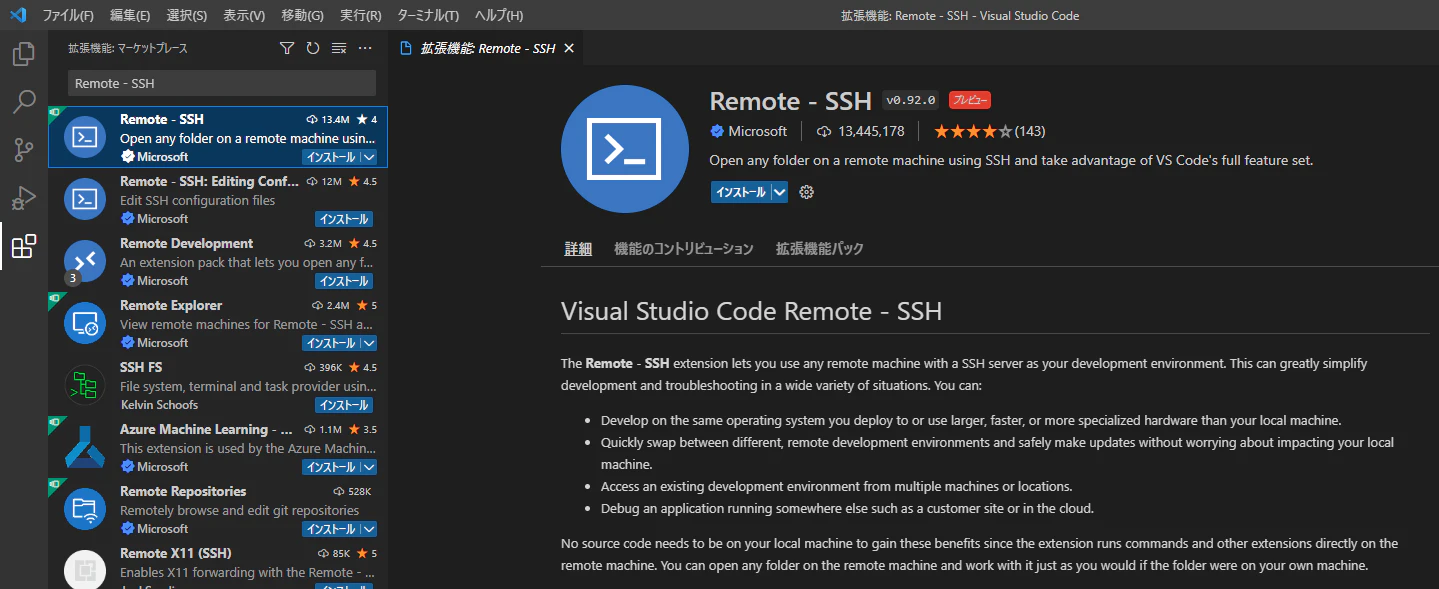Click the プレビュー badge
1439x589 pixels.
970,100
